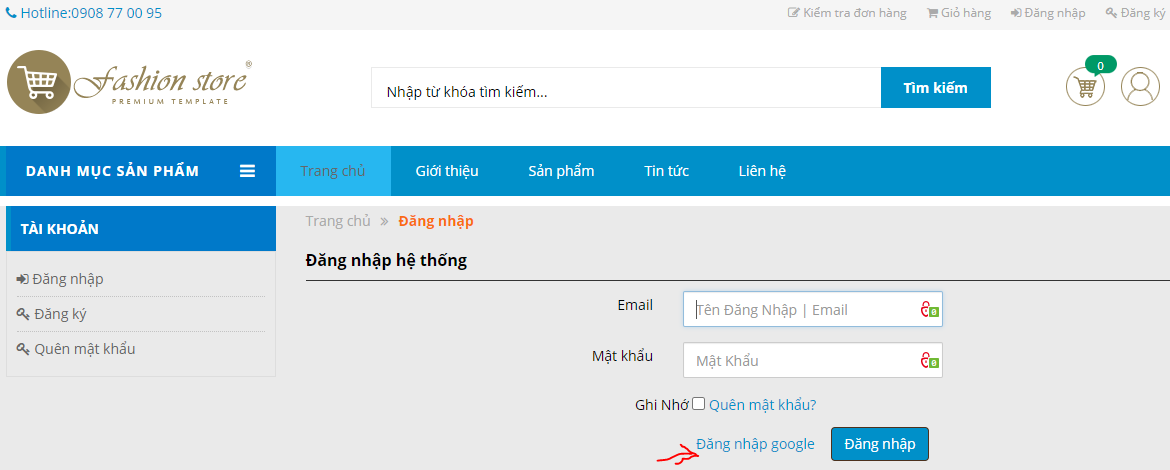Click password manager icon in Email field
The width and height of the screenshot is (1170, 470).
pos(929,310)
